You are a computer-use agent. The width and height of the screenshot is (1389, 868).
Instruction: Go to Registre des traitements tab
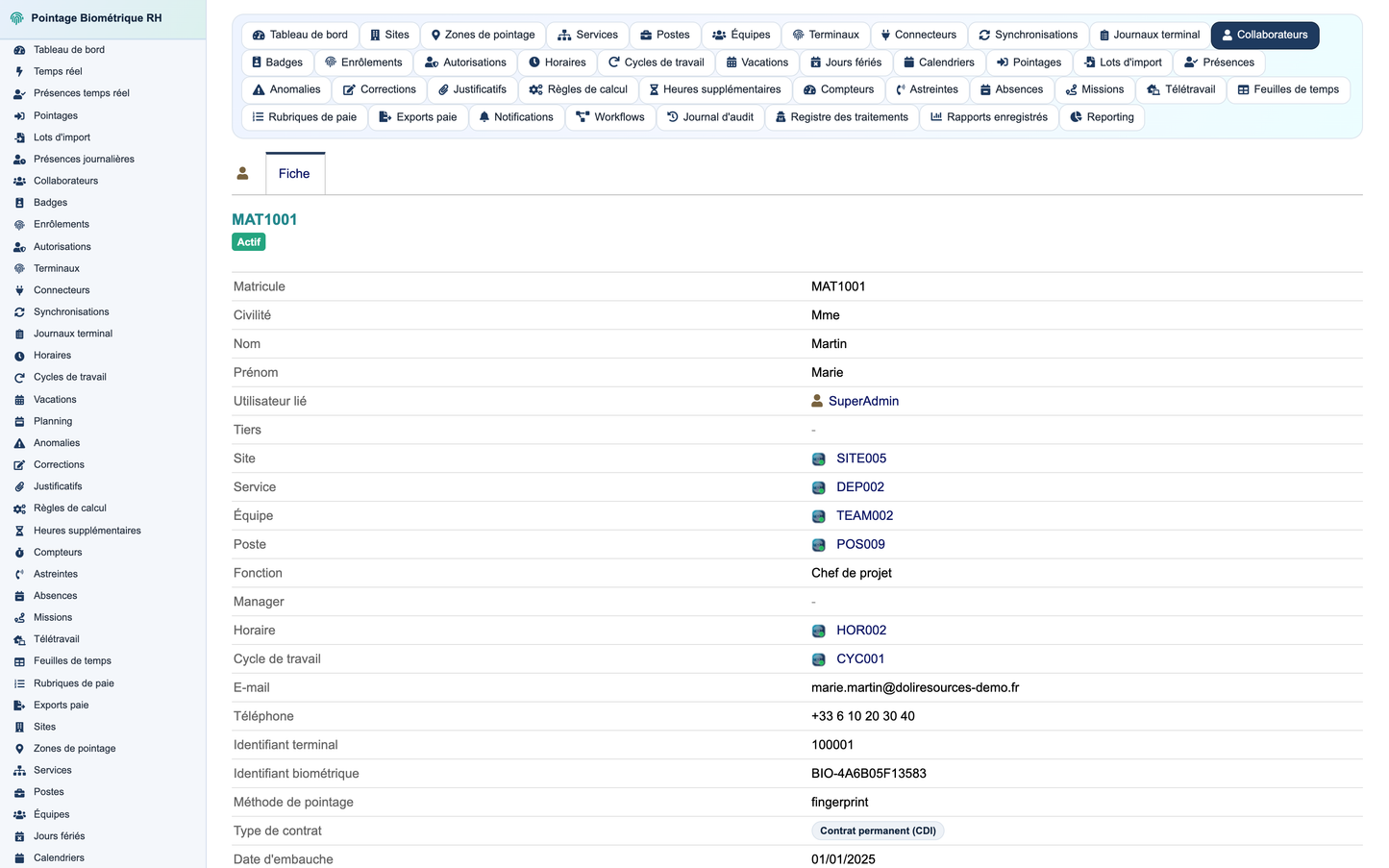841,117
